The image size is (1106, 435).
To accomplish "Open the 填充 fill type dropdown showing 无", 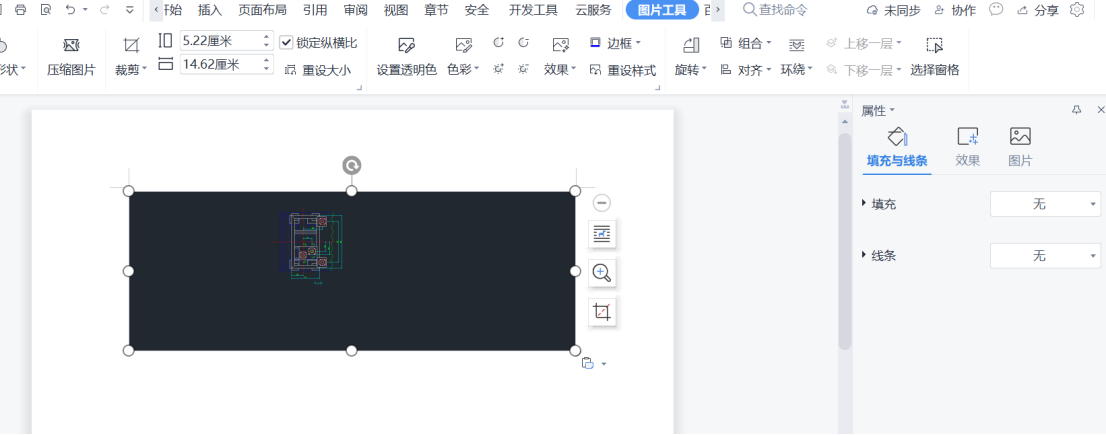I will (x=1045, y=204).
